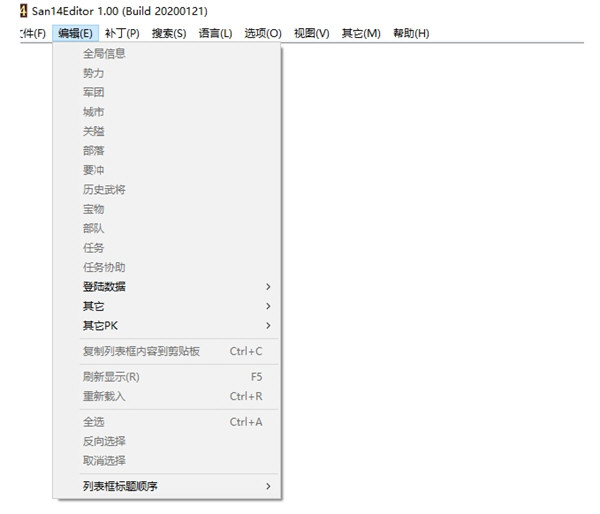
Task: Choose 重新载入 Ctrl+R entry
Action: 167,396
